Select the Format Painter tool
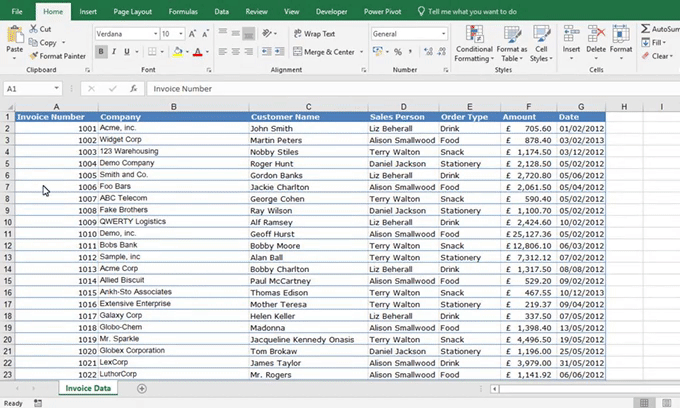 (x=58, y=56)
